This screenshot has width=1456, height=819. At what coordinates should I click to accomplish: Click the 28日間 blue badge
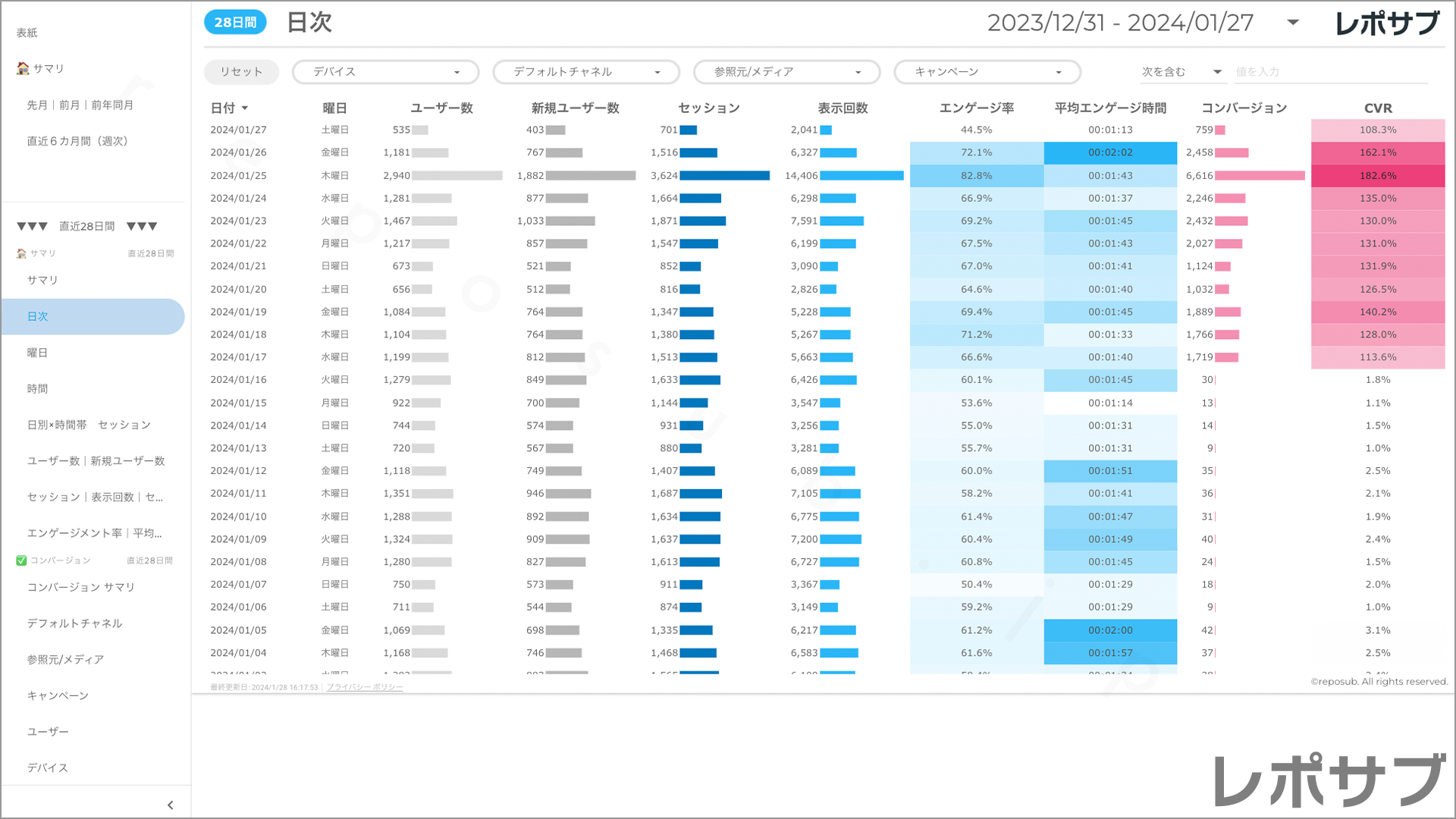[x=235, y=23]
